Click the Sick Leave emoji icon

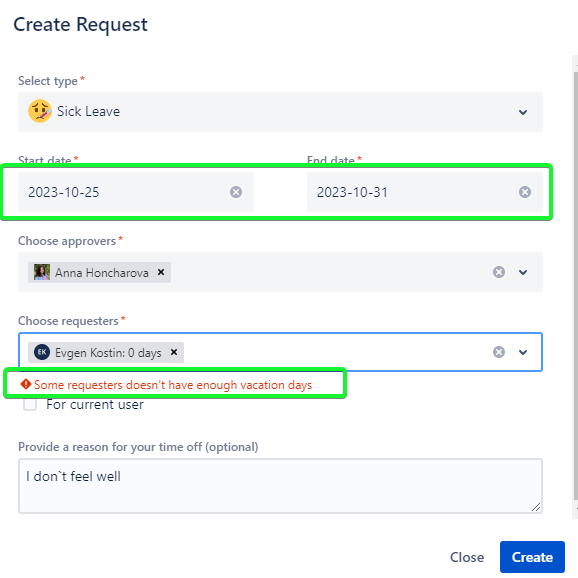coord(40,111)
